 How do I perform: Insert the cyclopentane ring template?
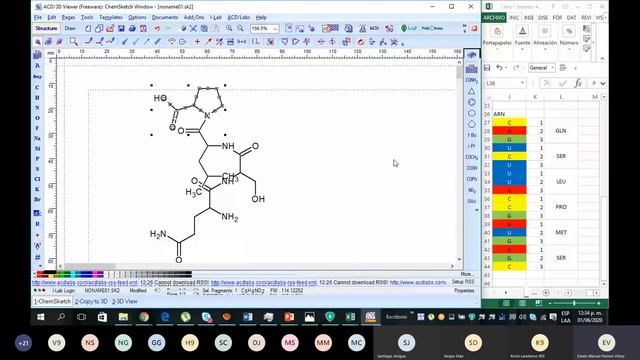[471, 124]
